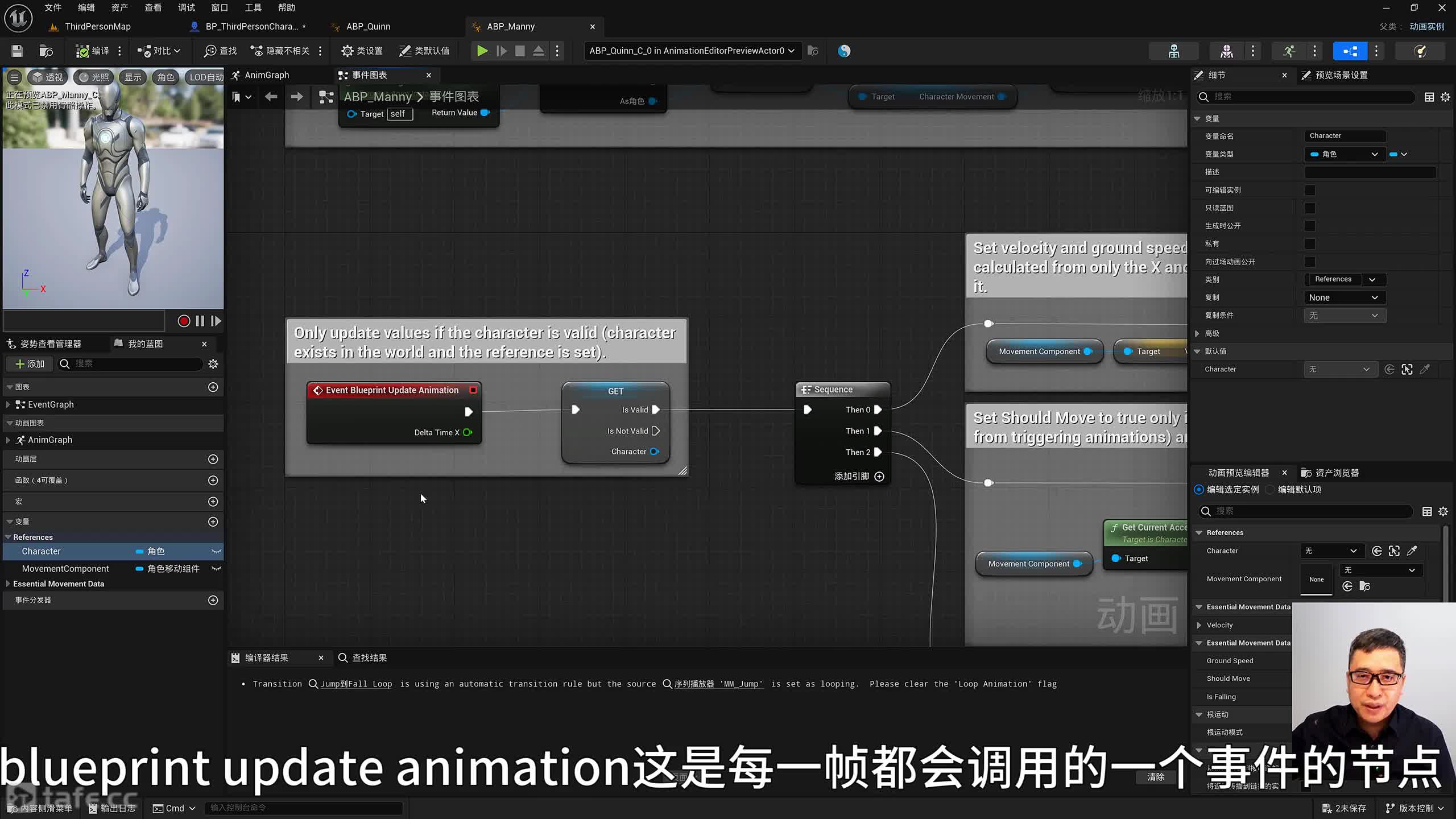Click Add Pin (添加引脚) on Sequence node
Image resolution: width=1456 pixels, height=819 pixels.
click(x=879, y=477)
